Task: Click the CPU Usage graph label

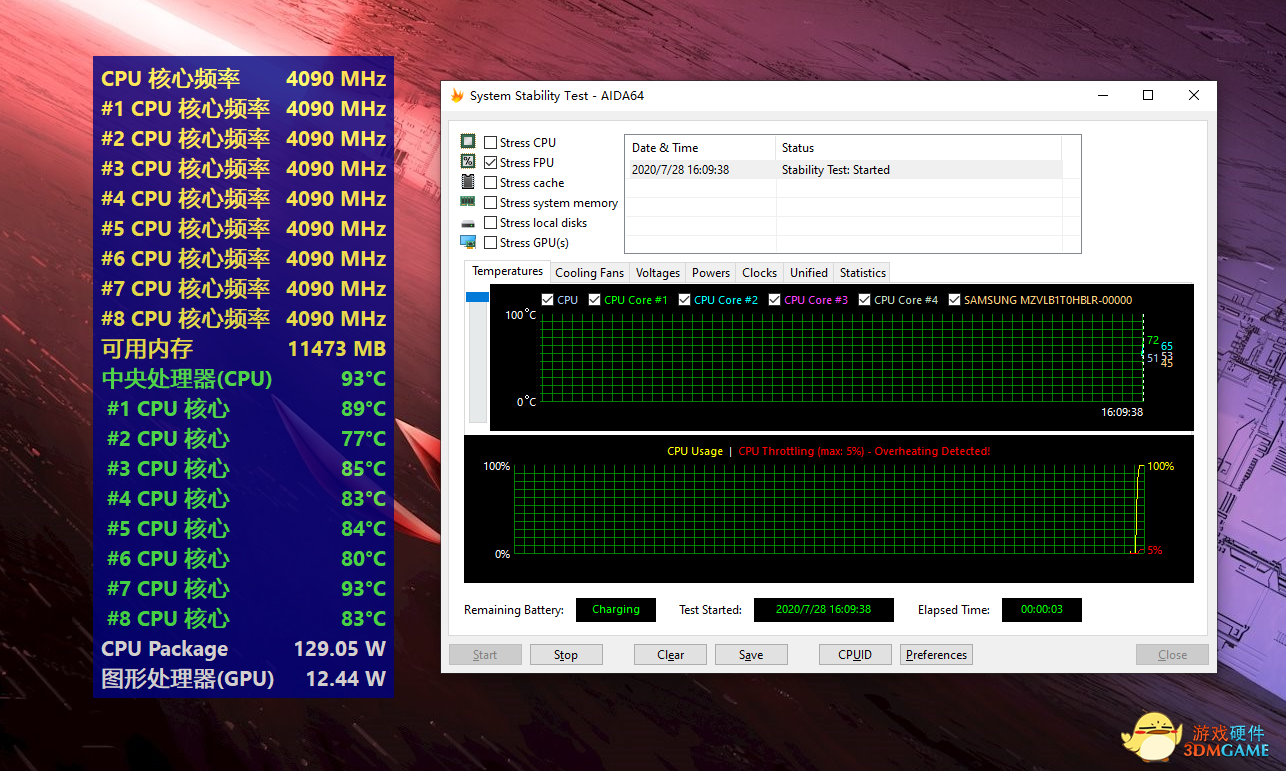Action: click(x=695, y=451)
